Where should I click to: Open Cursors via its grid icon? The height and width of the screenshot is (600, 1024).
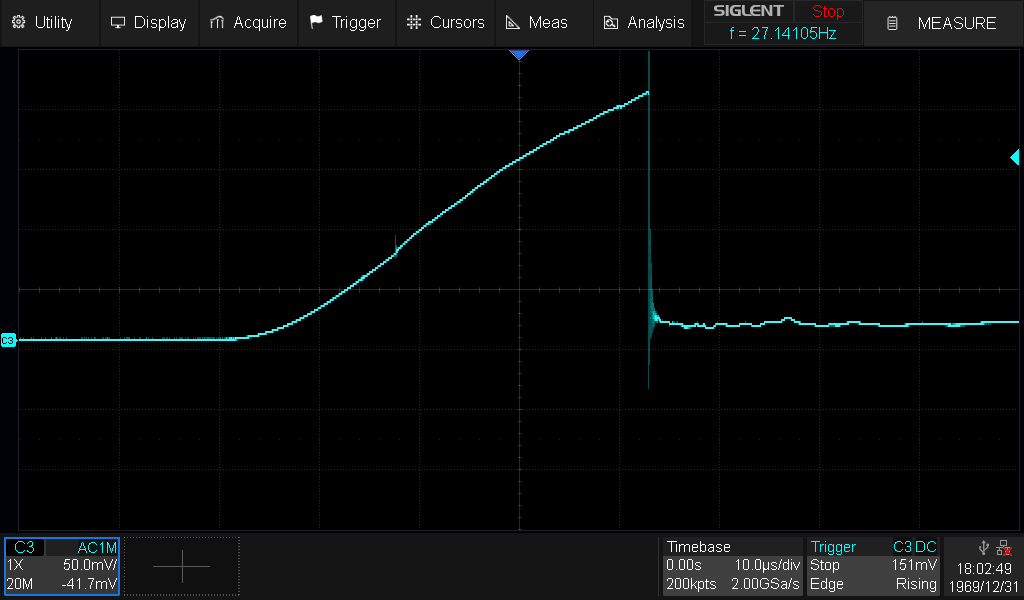click(x=414, y=22)
